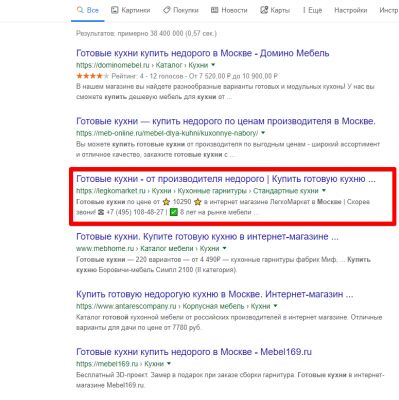Open 'Купите готовую кухню в интернет-магазине' result

pyautogui.click(x=207, y=237)
